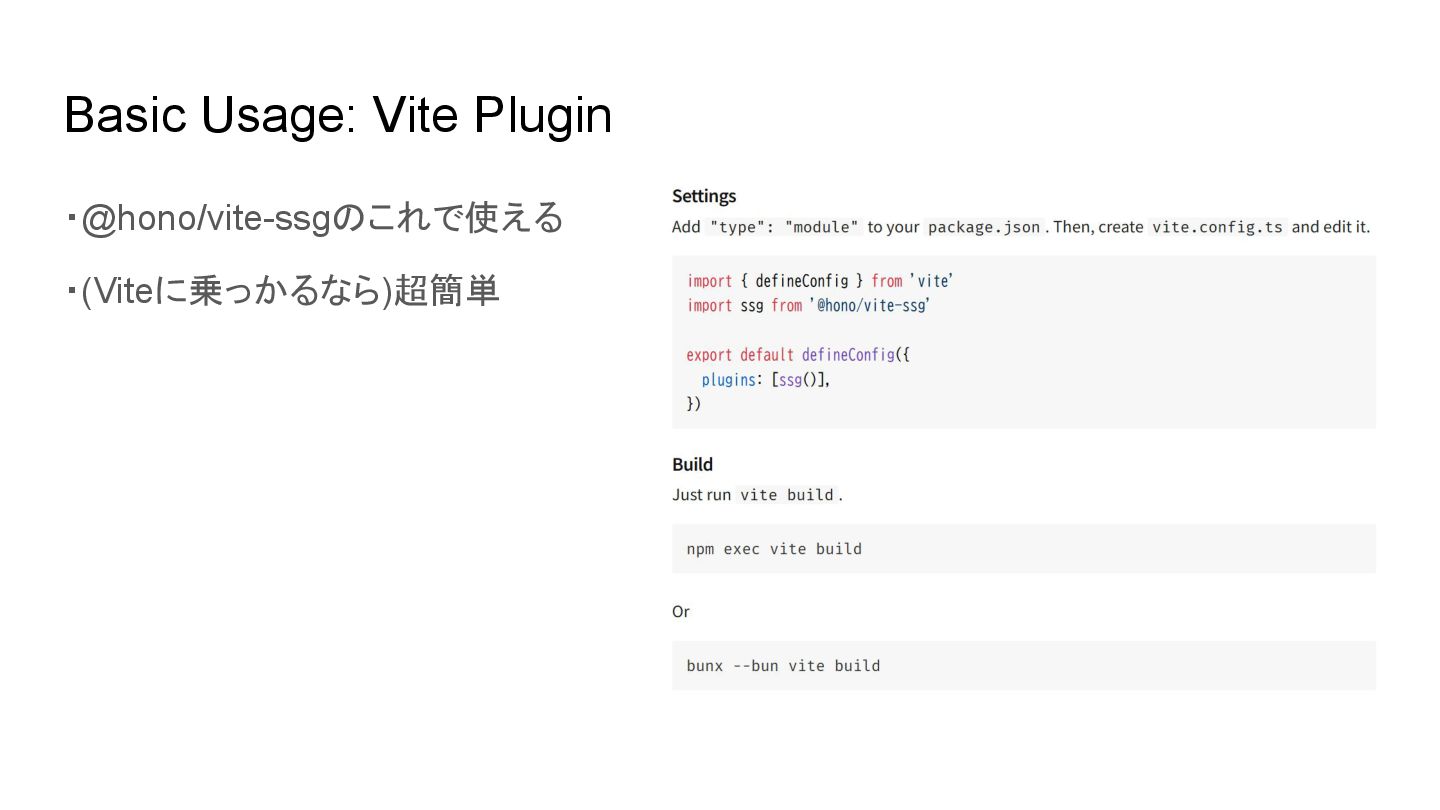Screen dimensions: 1440x810
Task: Click the closing "})" code line
Action: tap(694, 404)
